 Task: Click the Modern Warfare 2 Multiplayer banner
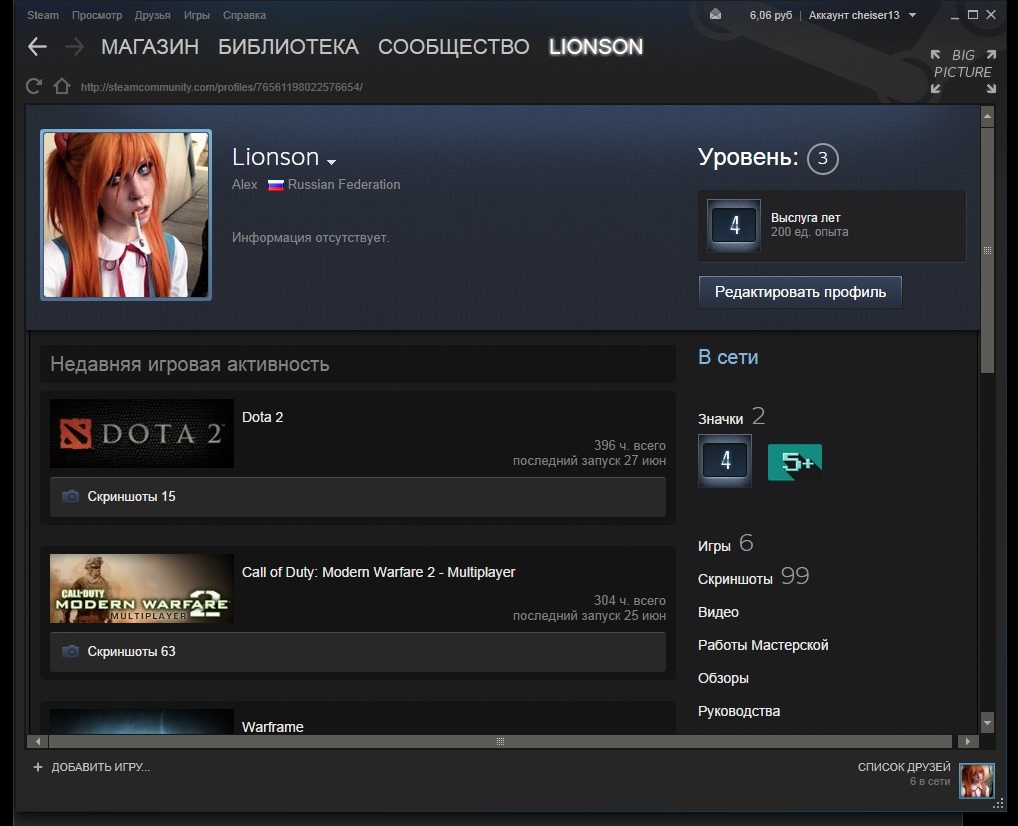coord(142,588)
